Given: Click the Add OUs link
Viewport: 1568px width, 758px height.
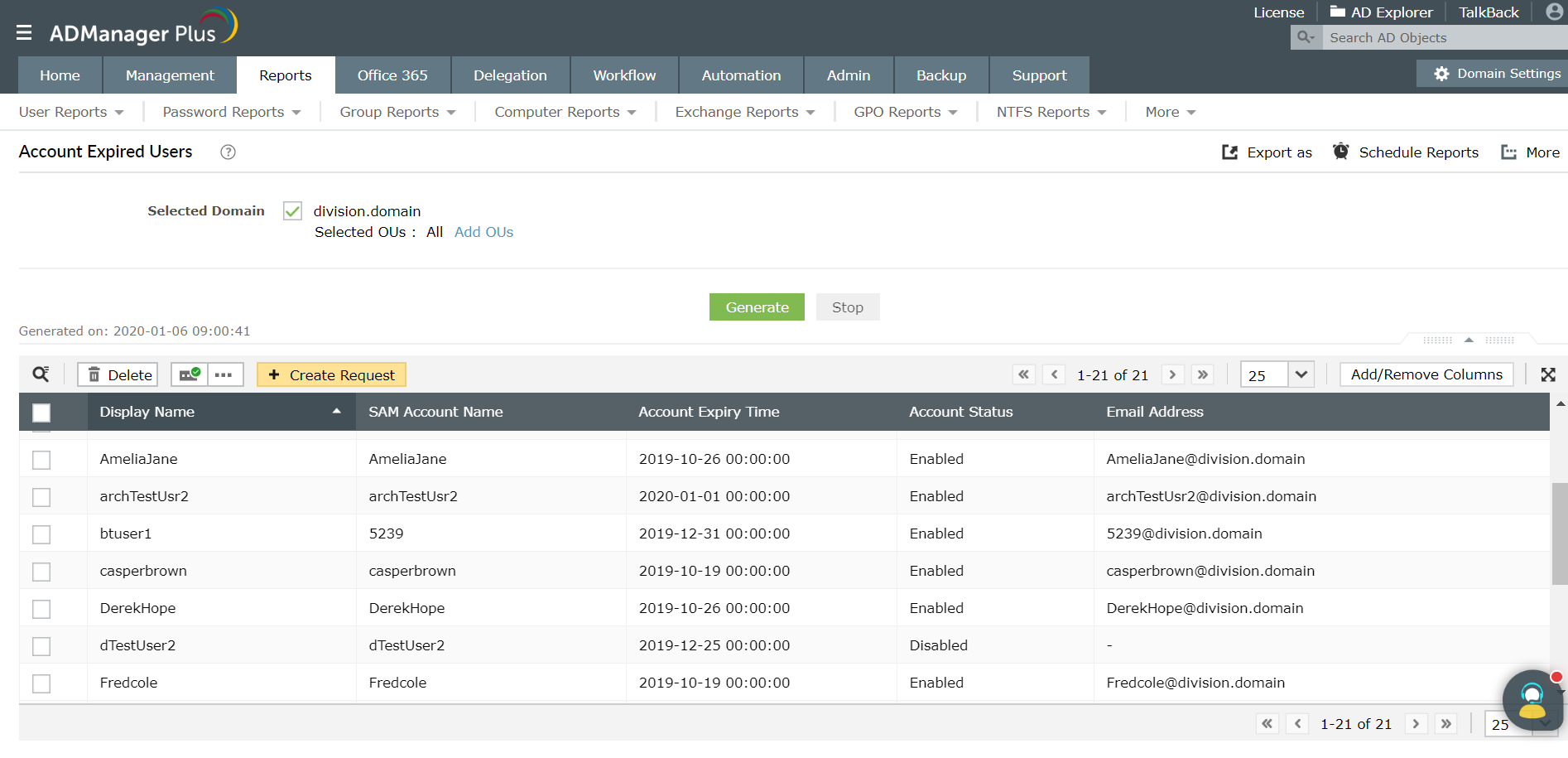Looking at the screenshot, I should coord(483,232).
